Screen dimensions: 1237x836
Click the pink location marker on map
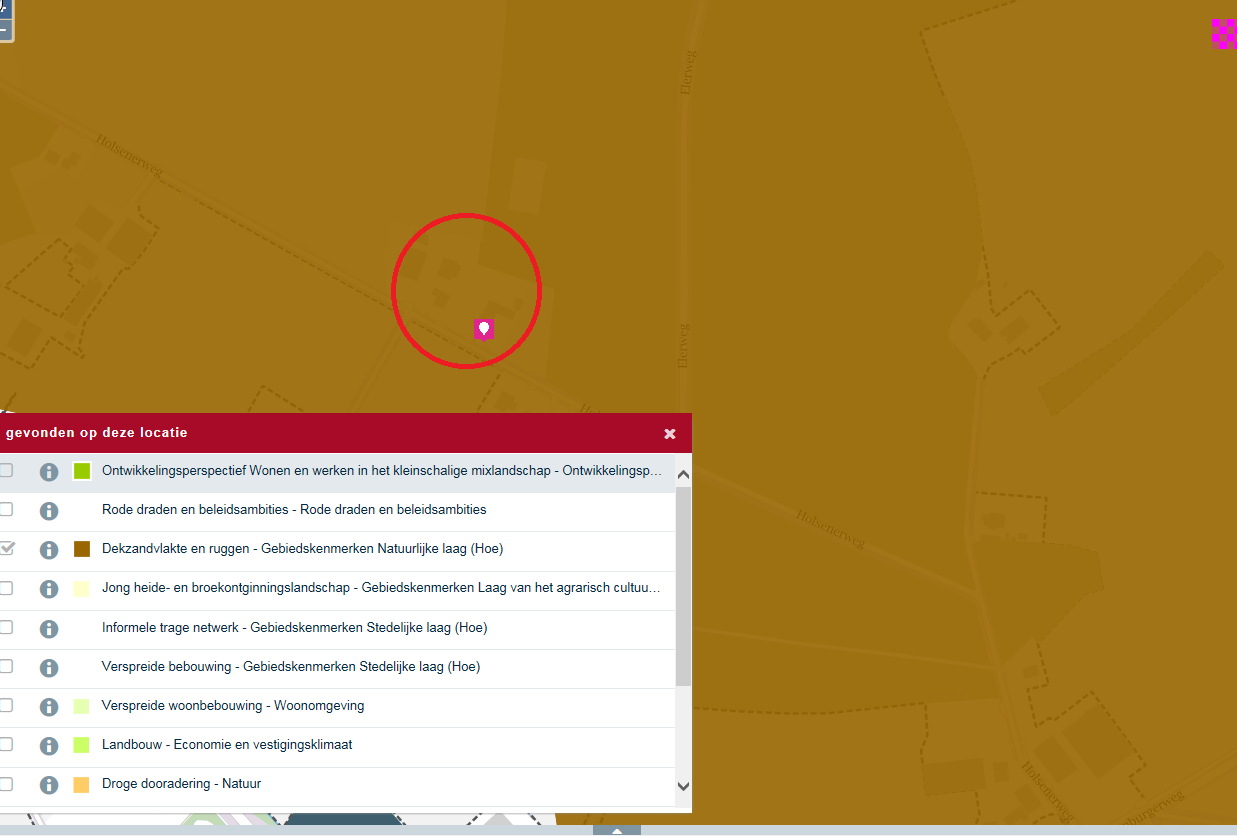click(x=484, y=329)
